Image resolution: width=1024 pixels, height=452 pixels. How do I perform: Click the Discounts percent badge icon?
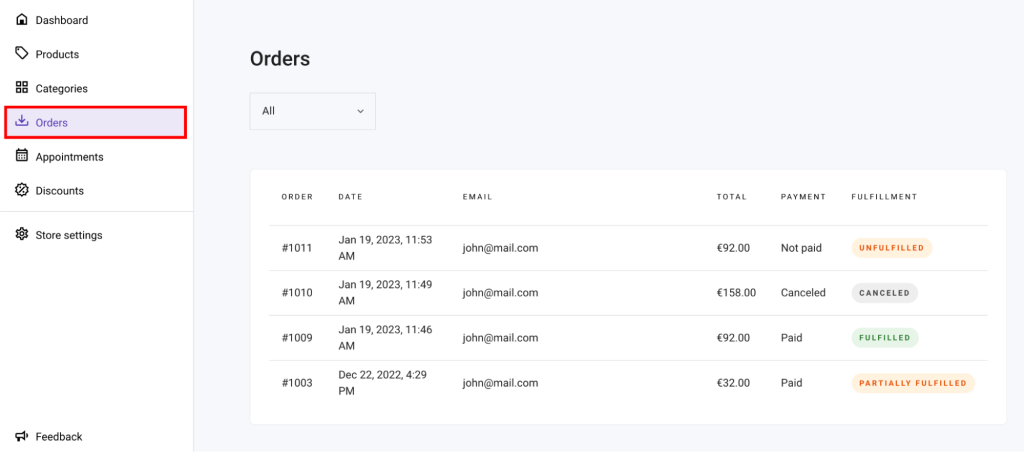(22, 190)
